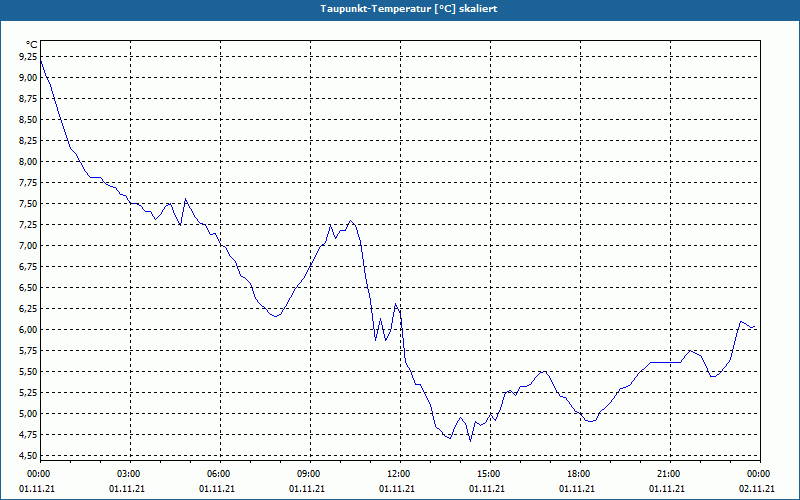Image resolution: width=800 pixels, height=500 pixels.
Task: Pick the 01.11.21 date under 18:00
Action: (x=577, y=489)
